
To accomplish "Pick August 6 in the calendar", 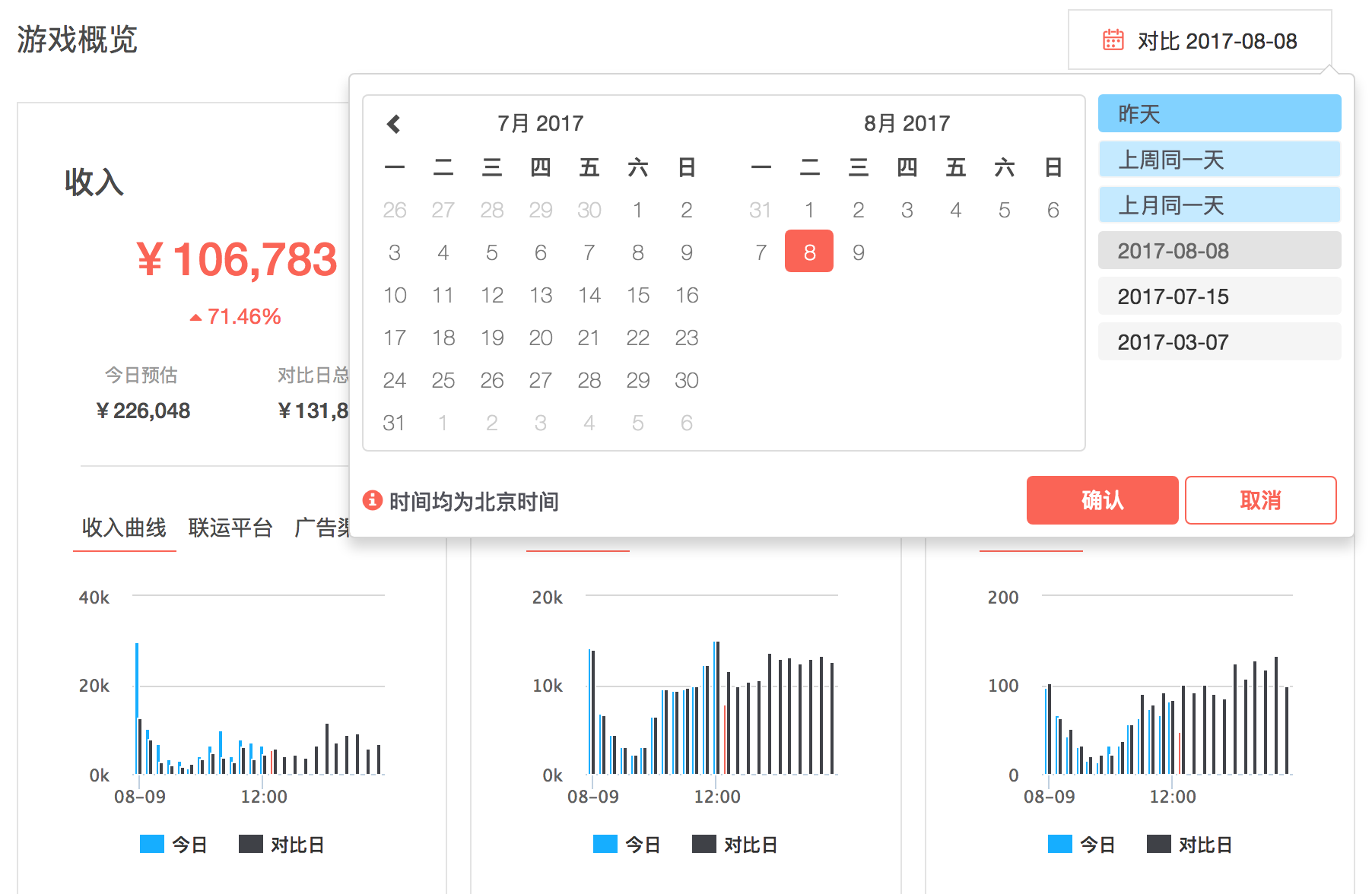I will pos(1053,210).
